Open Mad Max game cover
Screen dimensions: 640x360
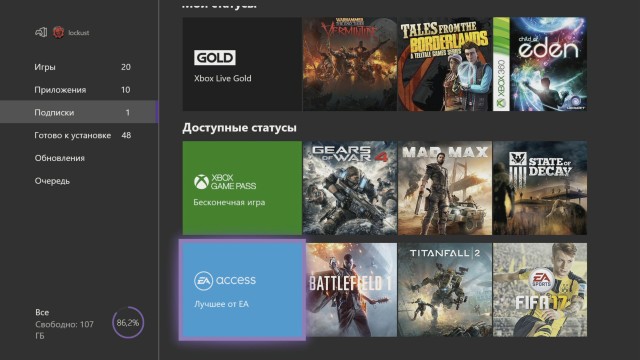point(445,188)
